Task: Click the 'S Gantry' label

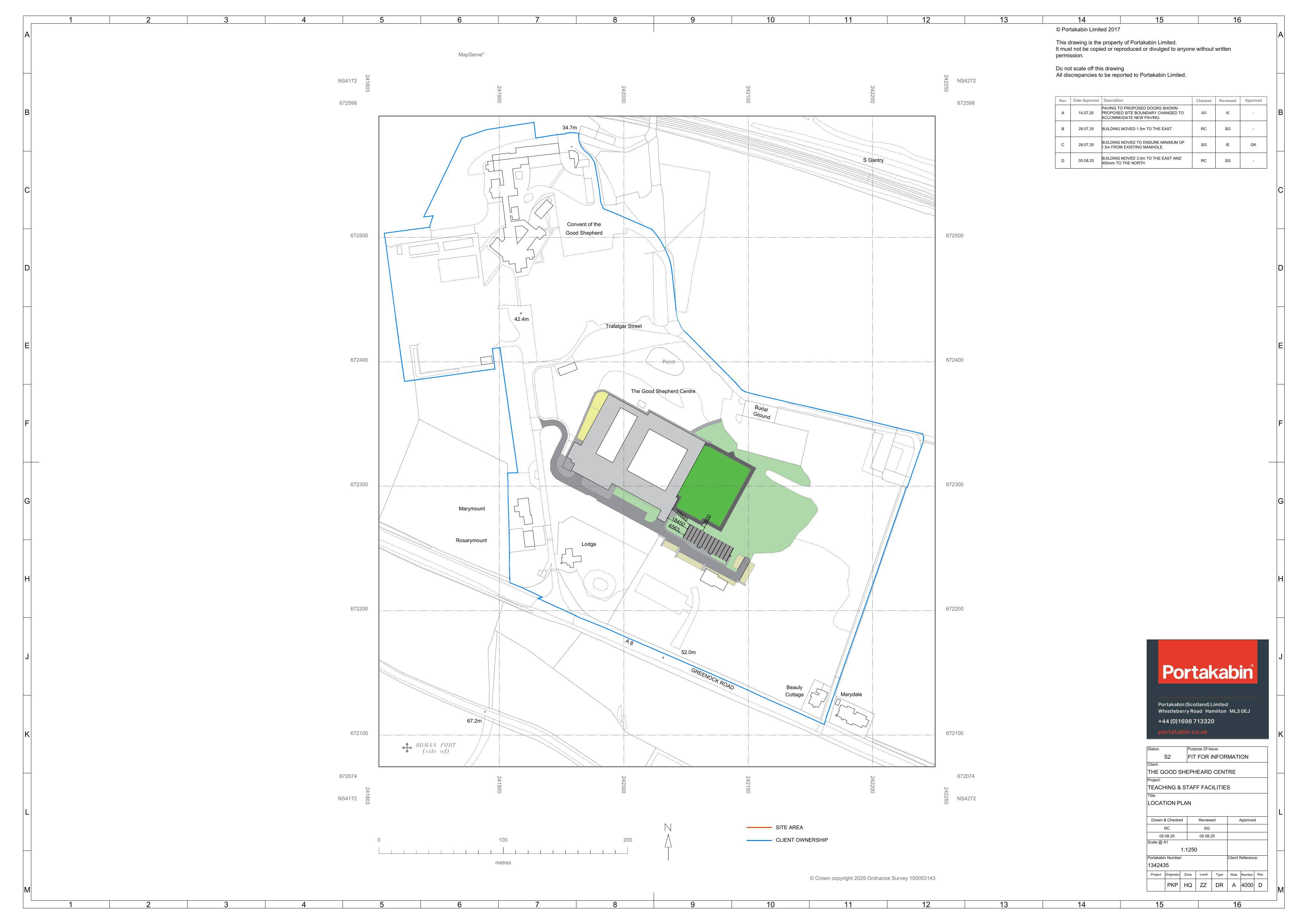Action: [873, 160]
